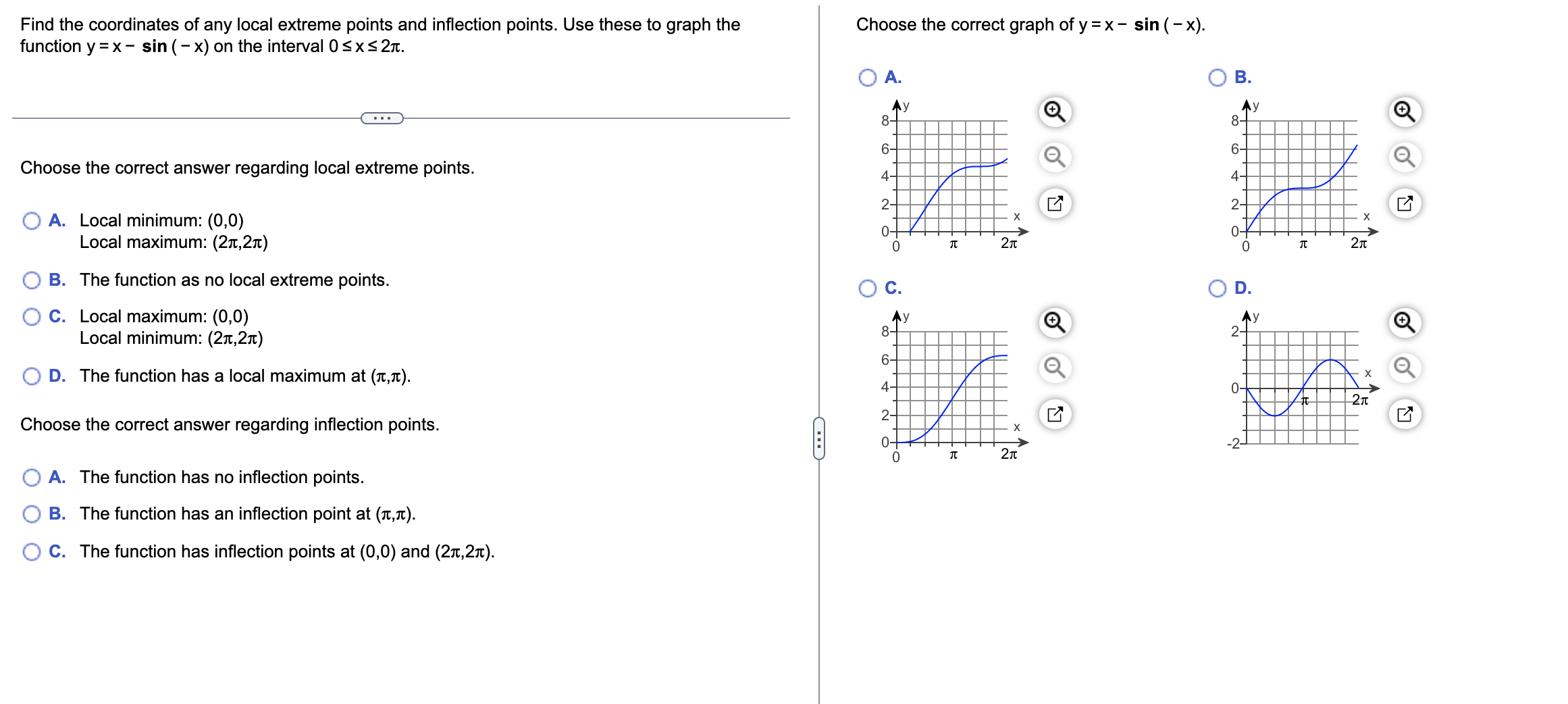The height and width of the screenshot is (704, 1568).
Task: Zoom out on graph D
Action: 1405,368
